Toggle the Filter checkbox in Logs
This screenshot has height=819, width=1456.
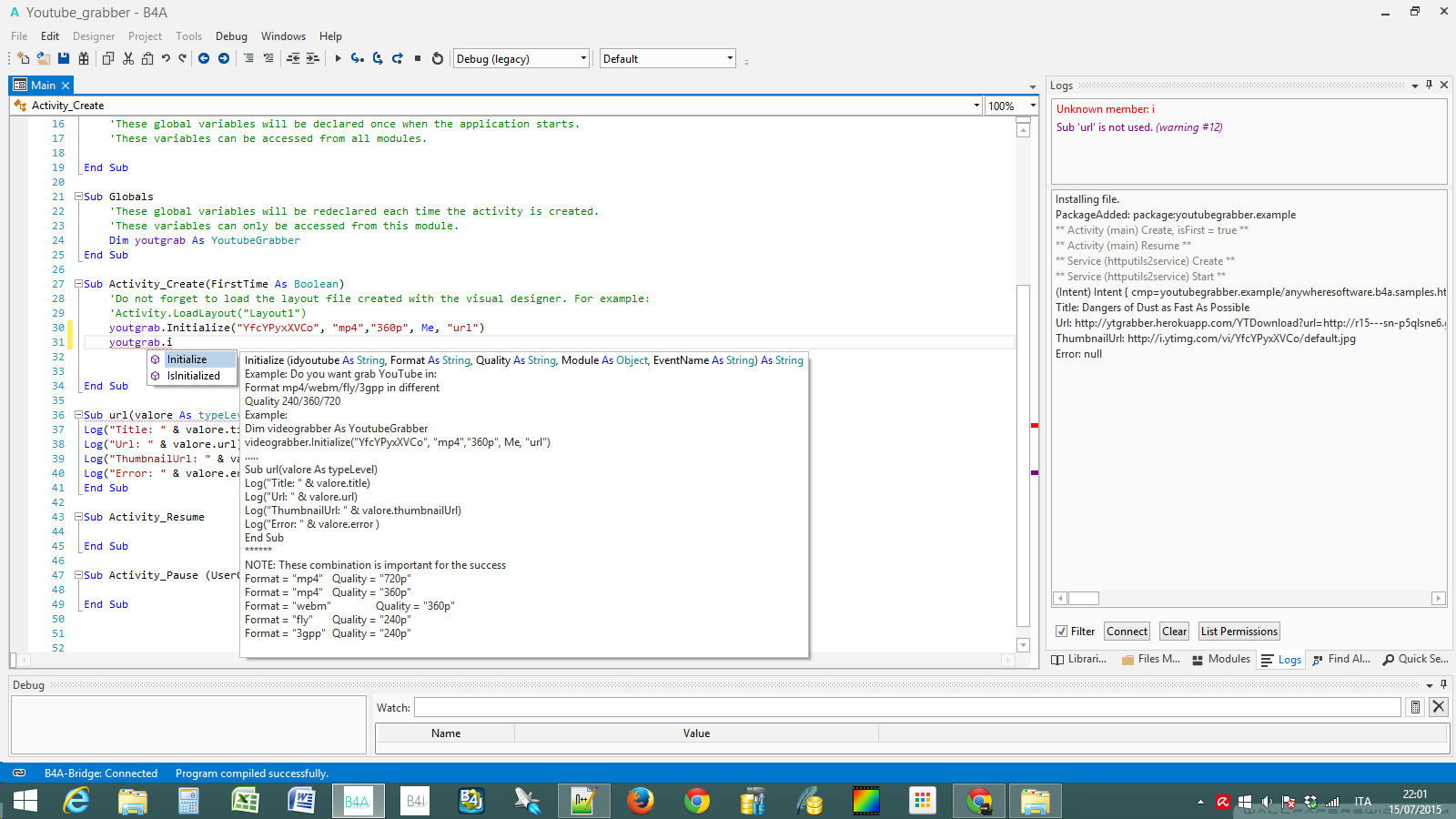[x=1061, y=632]
